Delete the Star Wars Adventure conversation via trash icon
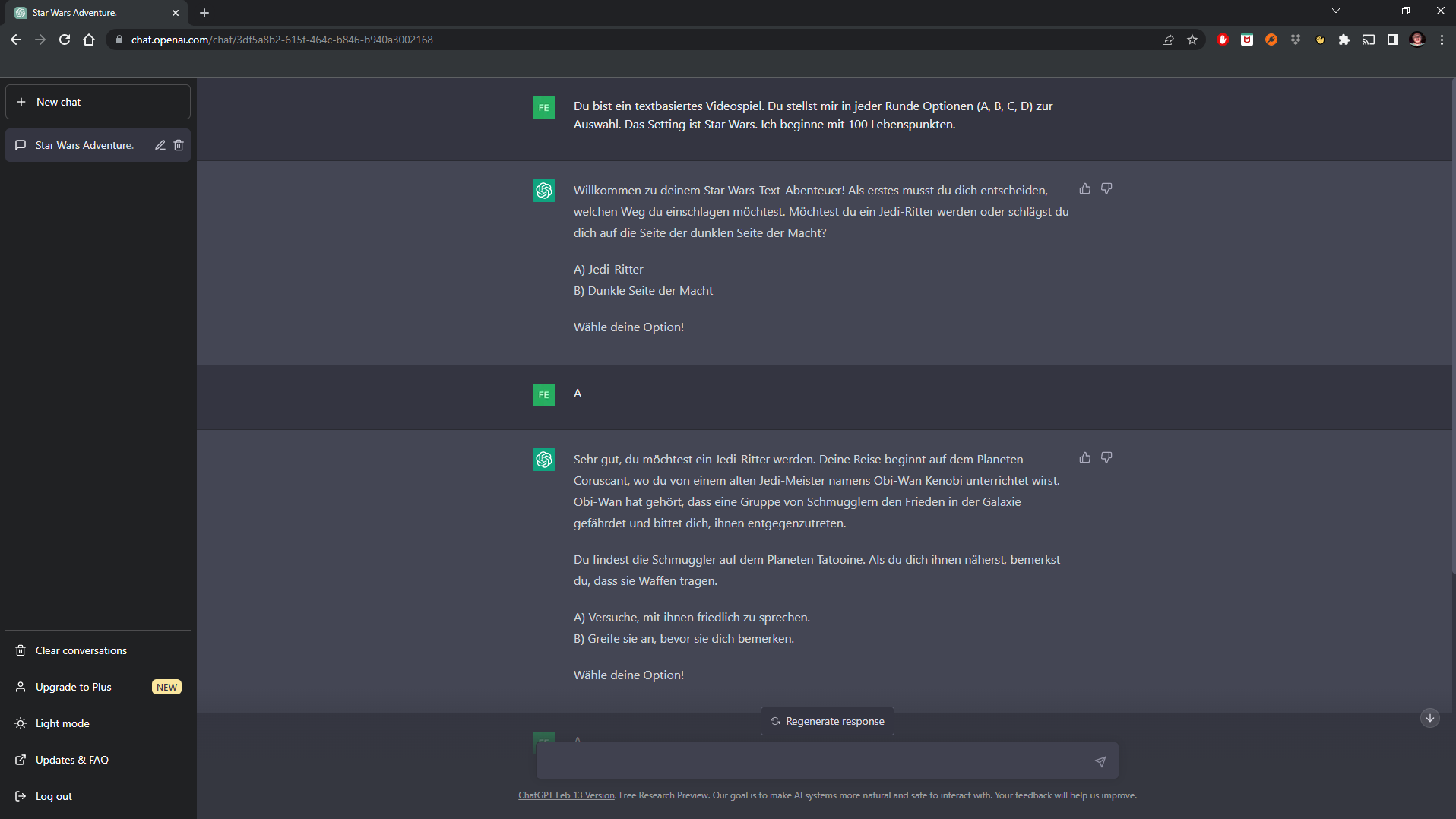Viewport: 1456px width, 819px height. [179, 145]
